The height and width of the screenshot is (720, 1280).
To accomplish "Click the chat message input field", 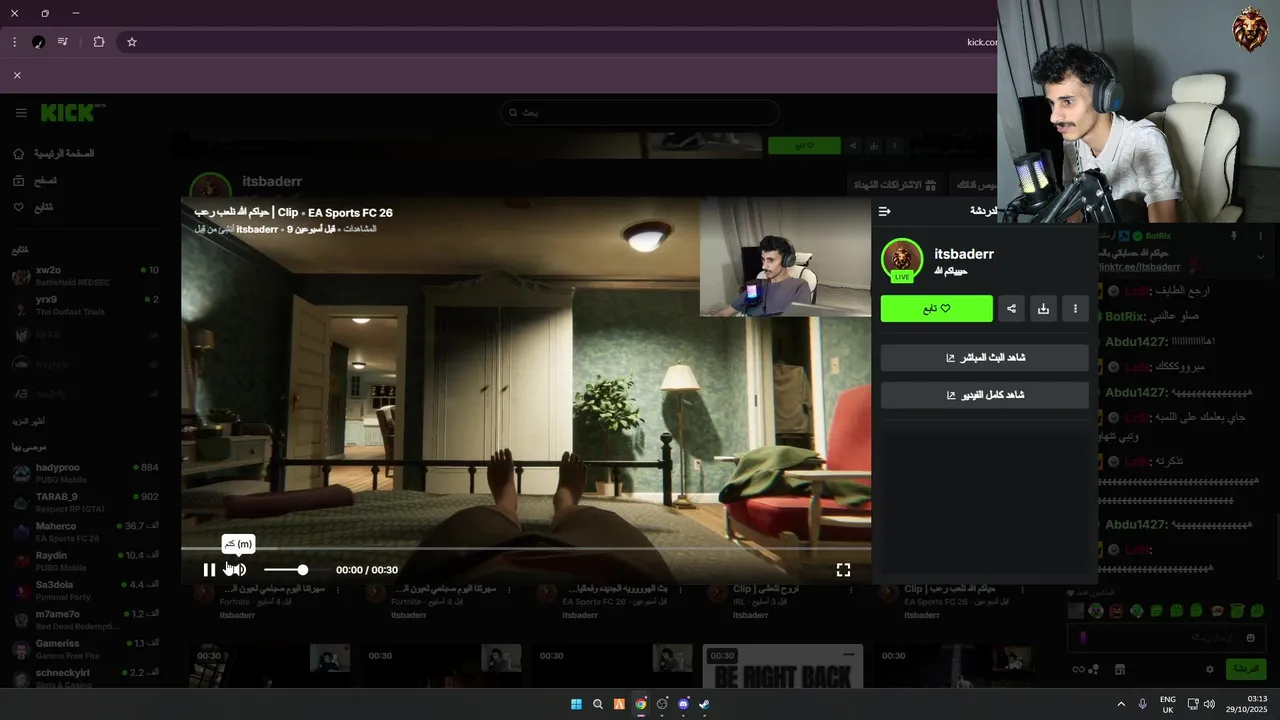I will 1165,638.
